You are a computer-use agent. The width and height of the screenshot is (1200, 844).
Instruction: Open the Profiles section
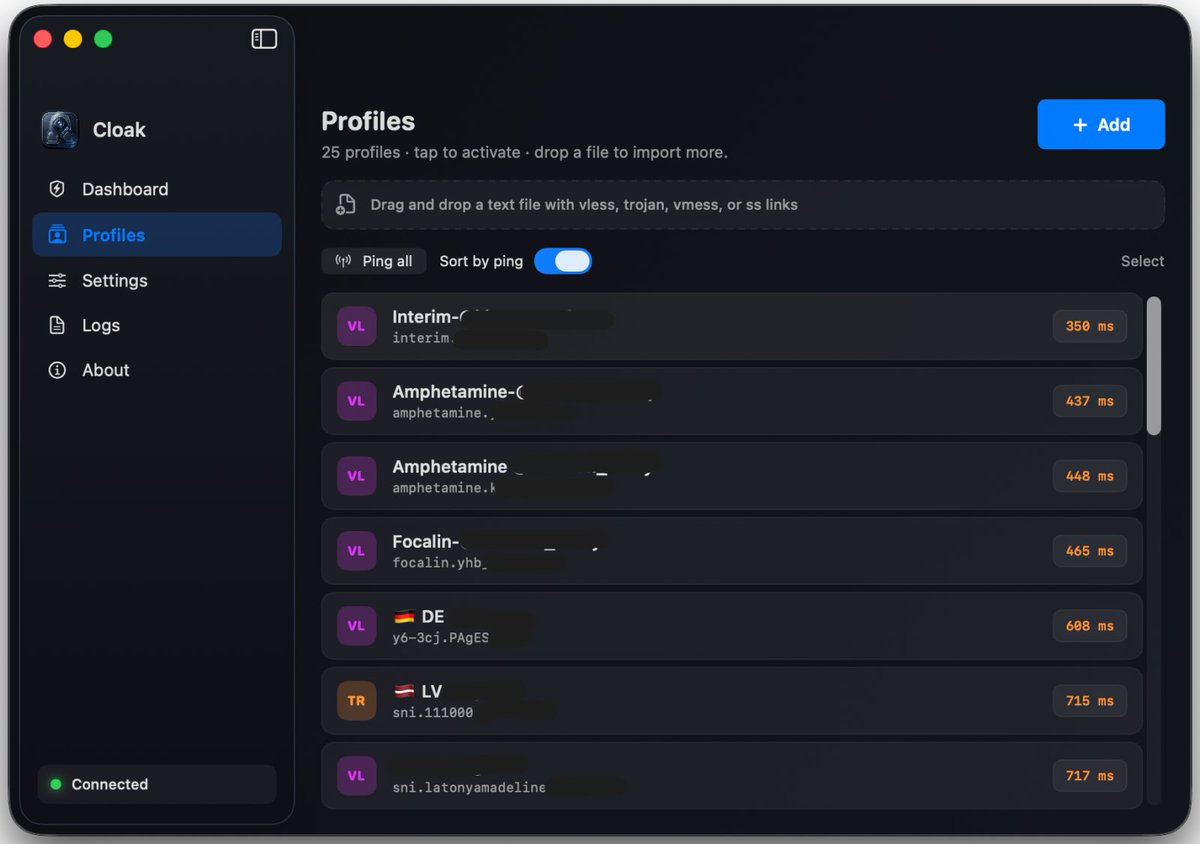click(157, 235)
